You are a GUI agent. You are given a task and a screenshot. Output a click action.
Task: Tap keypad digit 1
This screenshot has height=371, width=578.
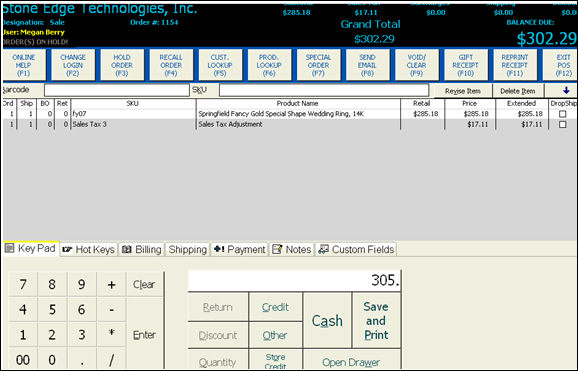coord(23,334)
